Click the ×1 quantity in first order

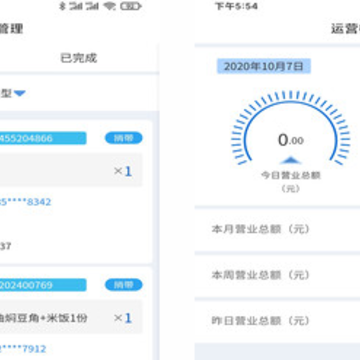[x=123, y=171]
